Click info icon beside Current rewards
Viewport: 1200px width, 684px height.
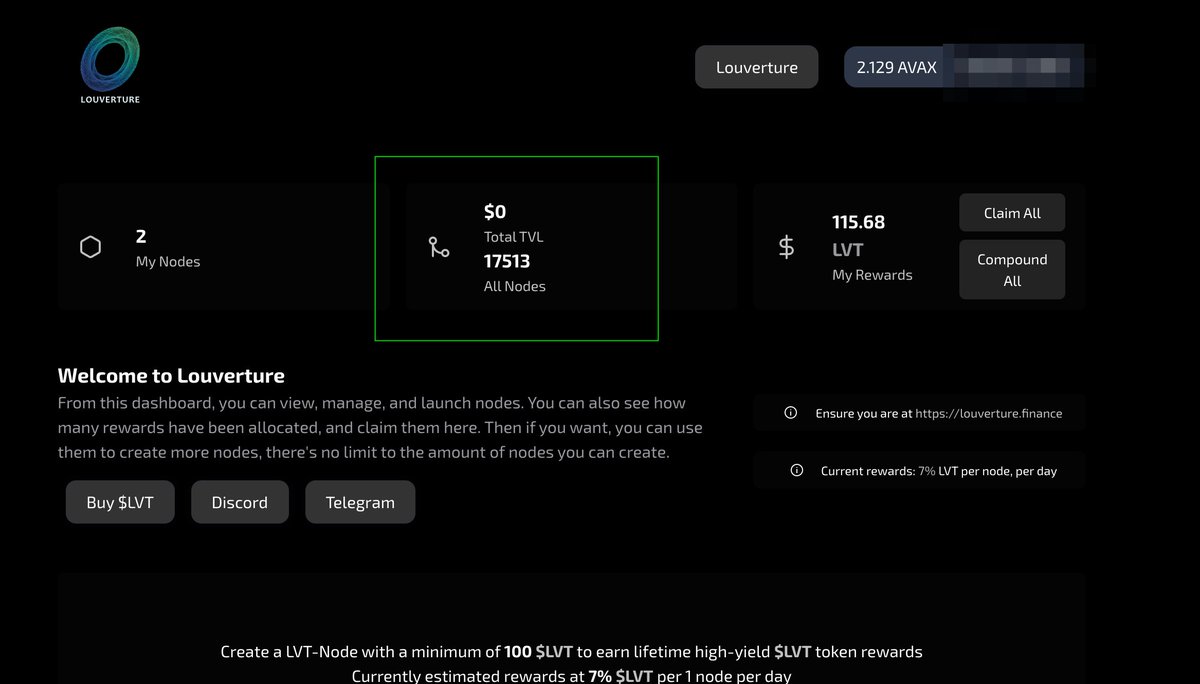797,470
